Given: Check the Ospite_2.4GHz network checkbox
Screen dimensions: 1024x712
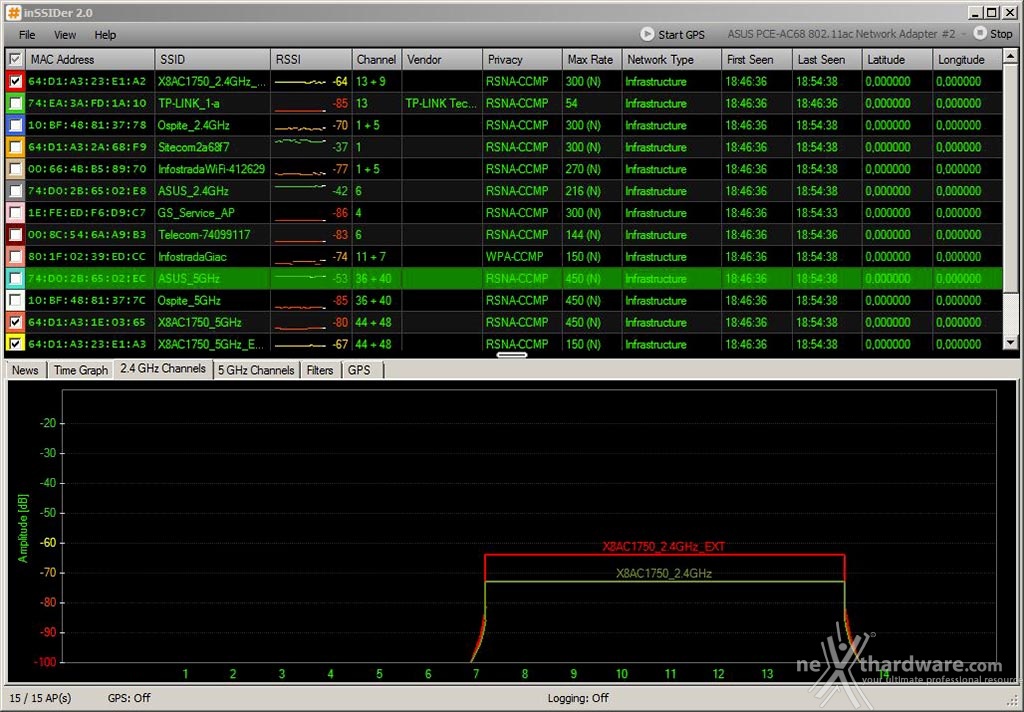Looking at the screenshot, I should tap(15, 125).
